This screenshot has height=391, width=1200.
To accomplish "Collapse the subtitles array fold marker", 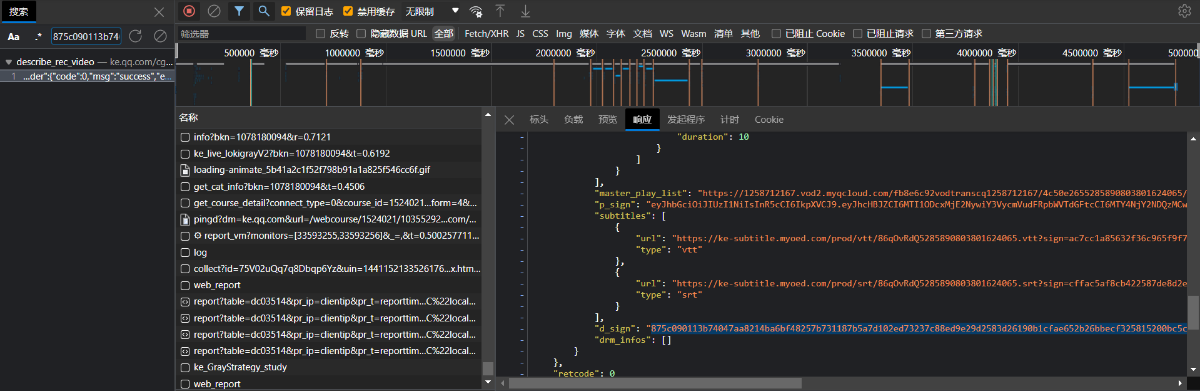I will (522, 215).
